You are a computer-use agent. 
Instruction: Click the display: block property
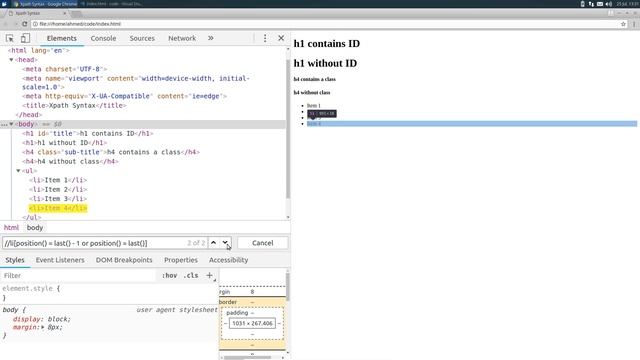coord(42,319)
